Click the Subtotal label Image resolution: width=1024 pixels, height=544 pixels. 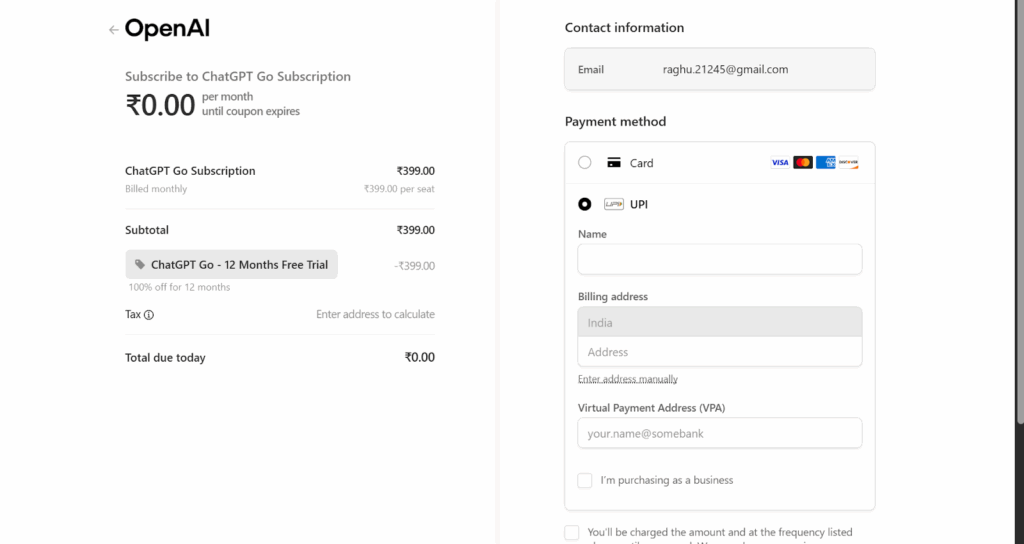(147, 230)
